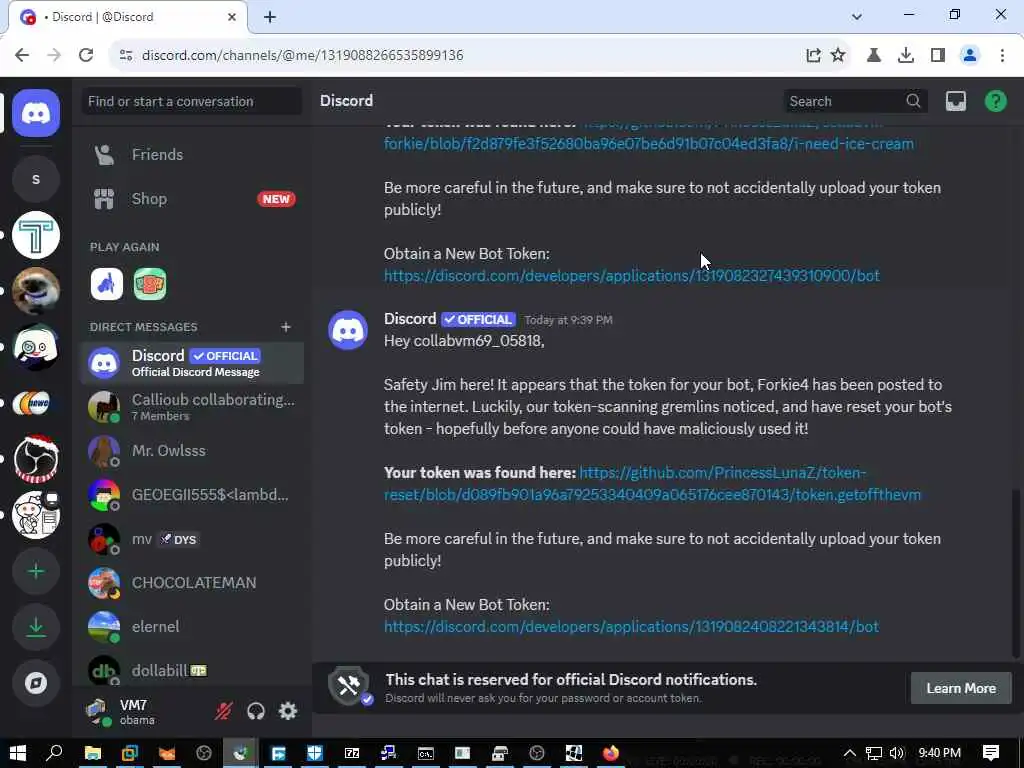The height and width of the screenshot is (768, 1024).
Task: Click the site information icon in address bar
Action: point(126,56)
